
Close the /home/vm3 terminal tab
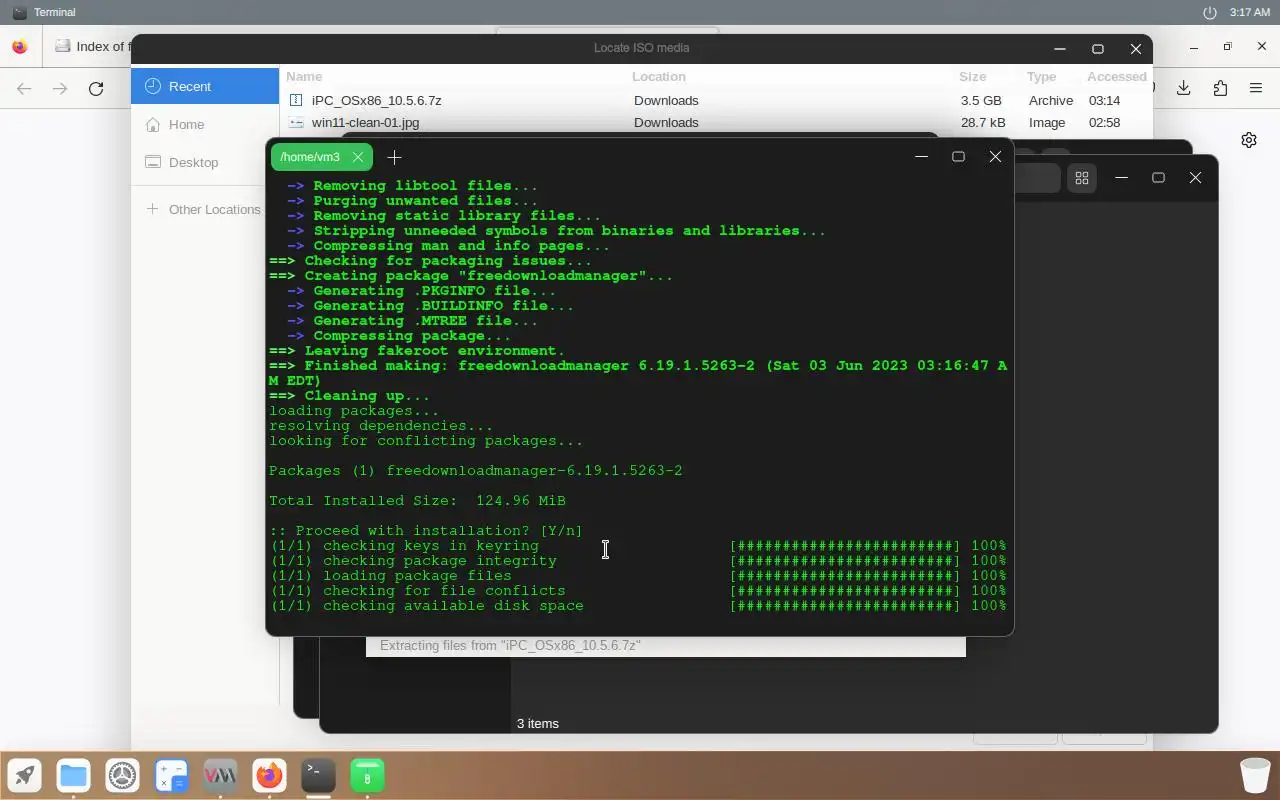click(358, 157)
